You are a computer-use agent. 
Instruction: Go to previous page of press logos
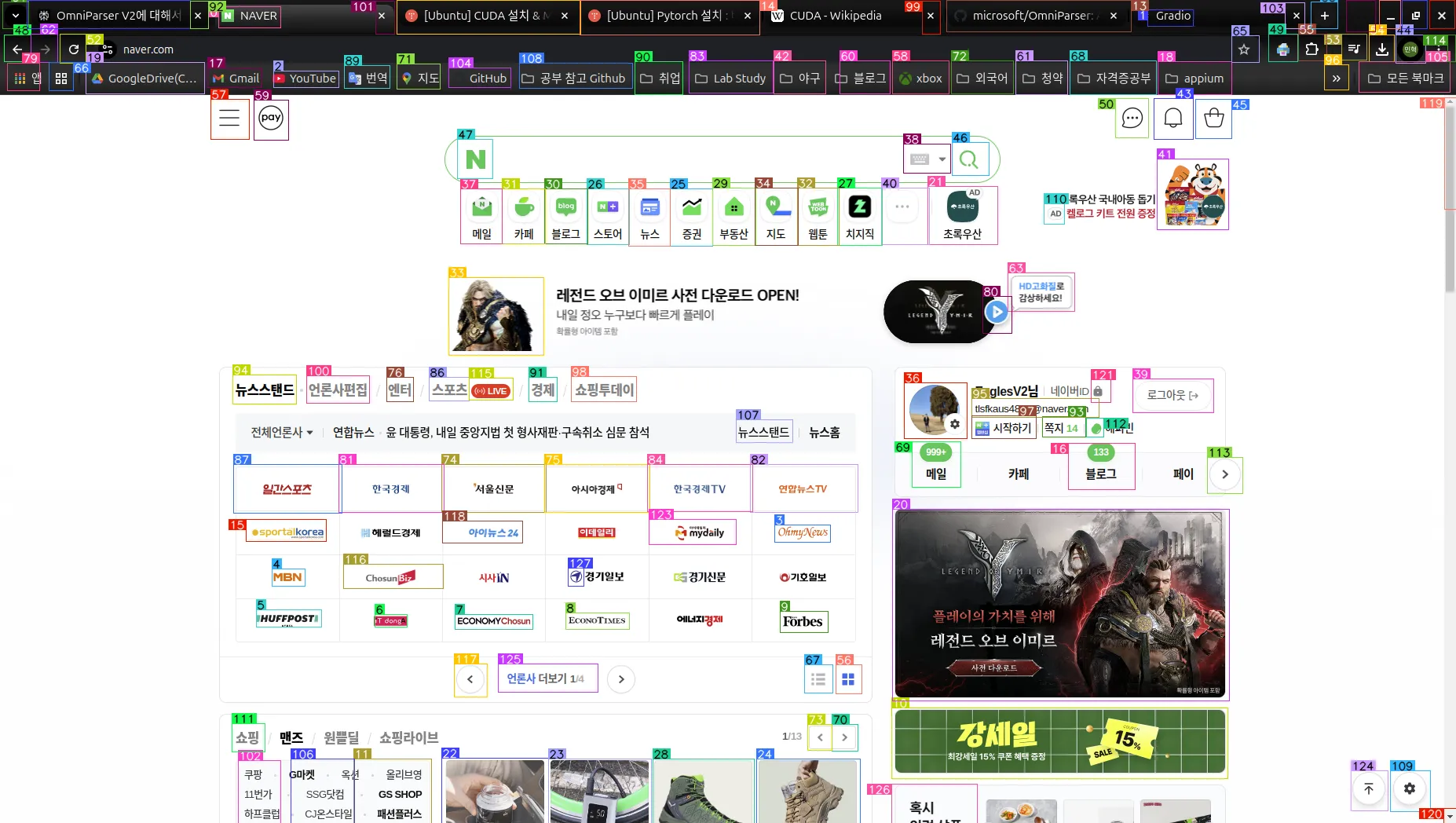tap(470, 679)
